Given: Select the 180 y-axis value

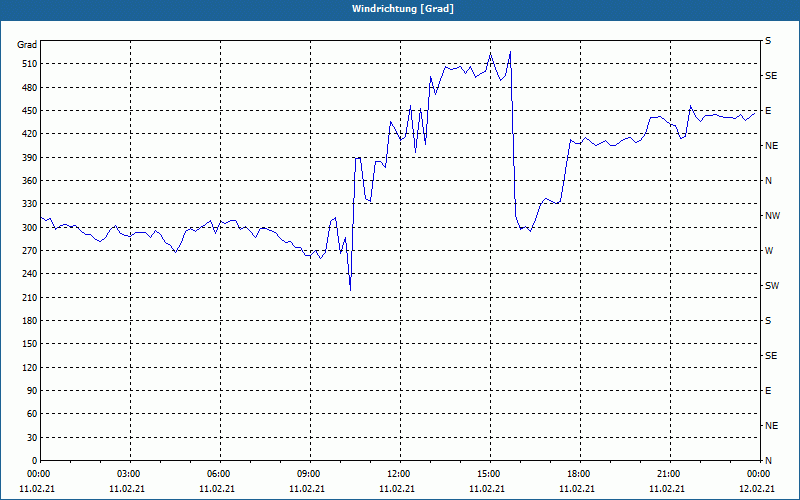Looking at the screenshot, I should coord(30,321).
